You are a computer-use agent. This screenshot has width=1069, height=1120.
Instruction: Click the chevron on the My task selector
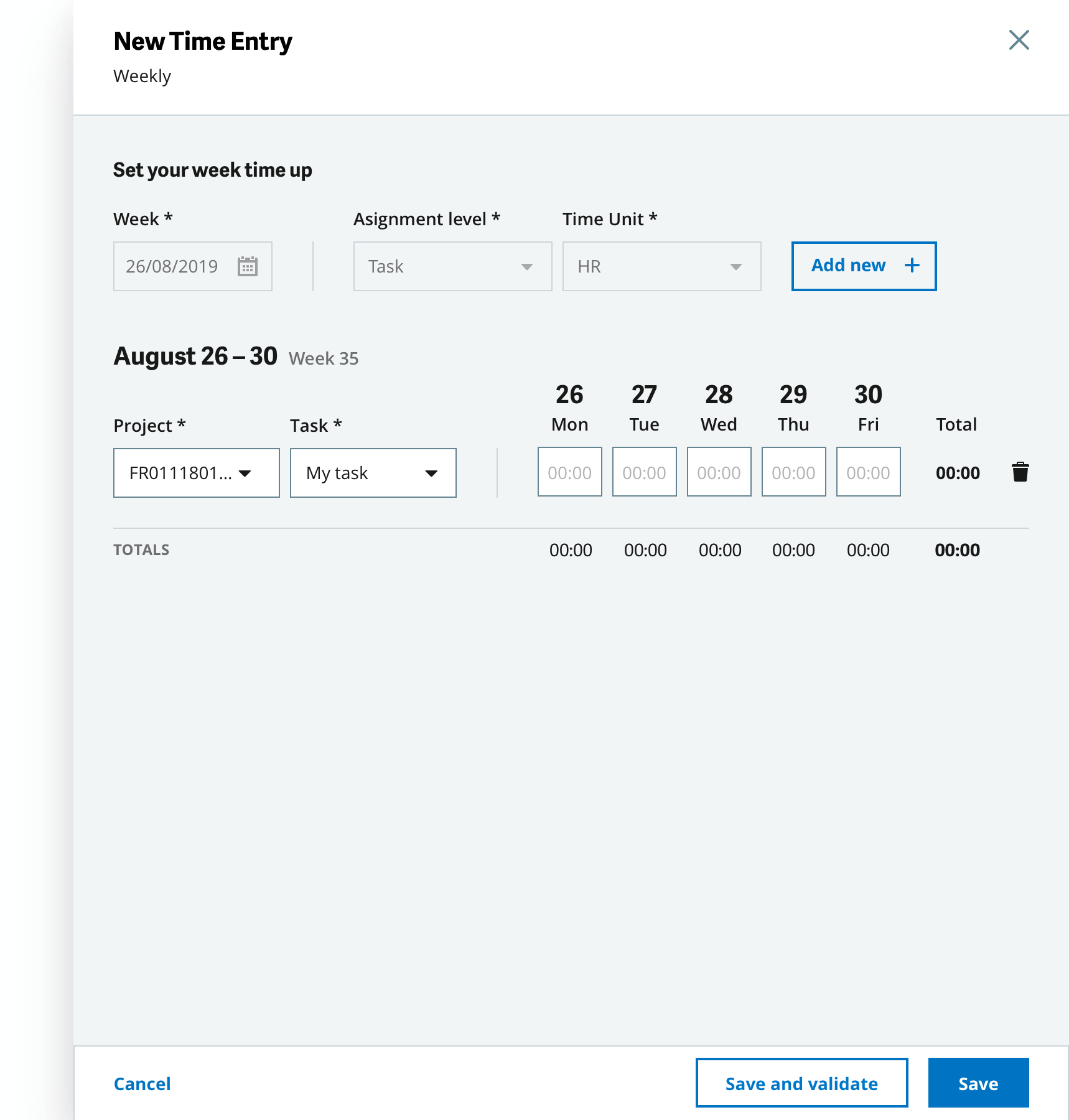tap(434, 473)
